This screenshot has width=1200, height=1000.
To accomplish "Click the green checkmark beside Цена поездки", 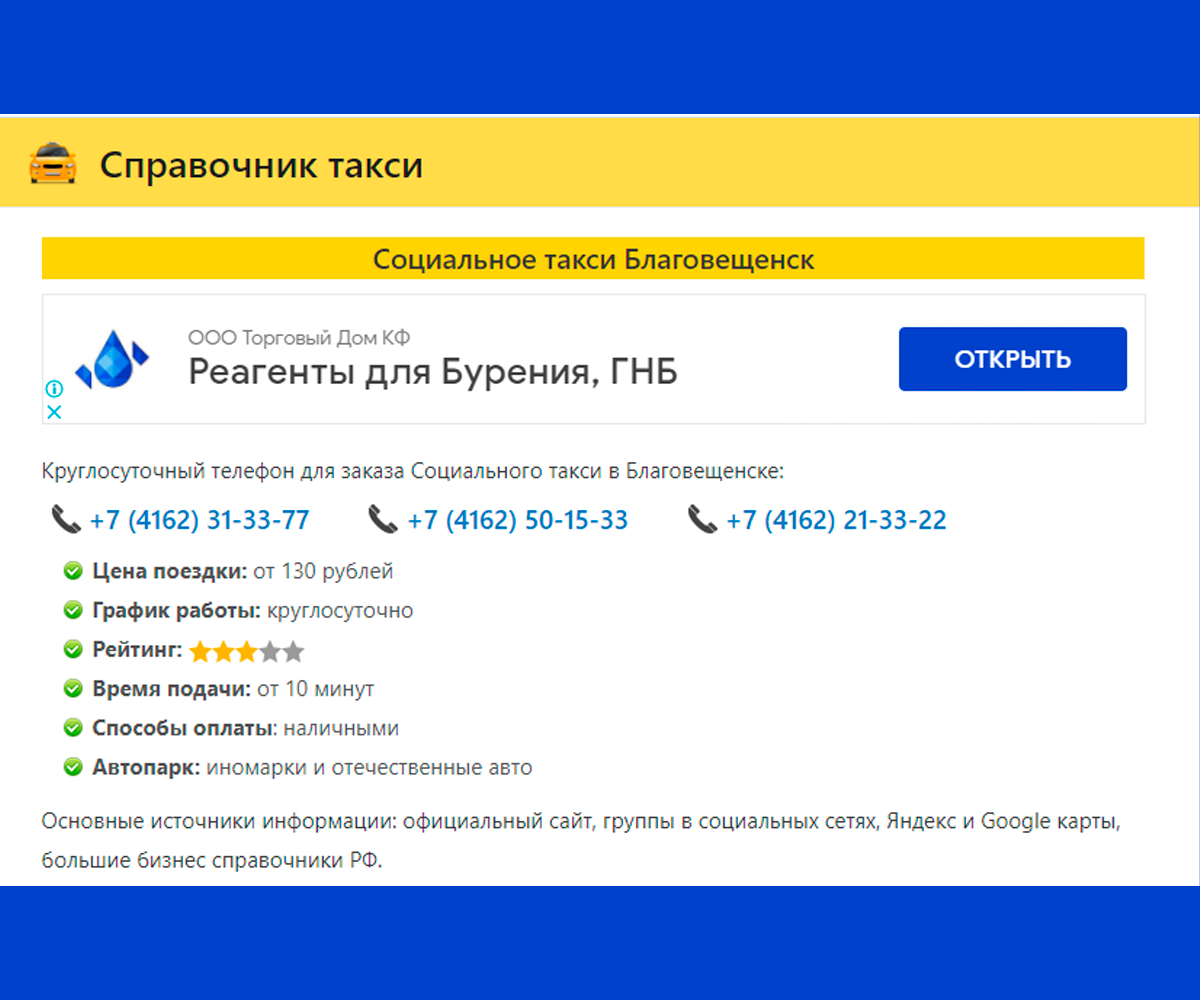I will coord(72,570).
